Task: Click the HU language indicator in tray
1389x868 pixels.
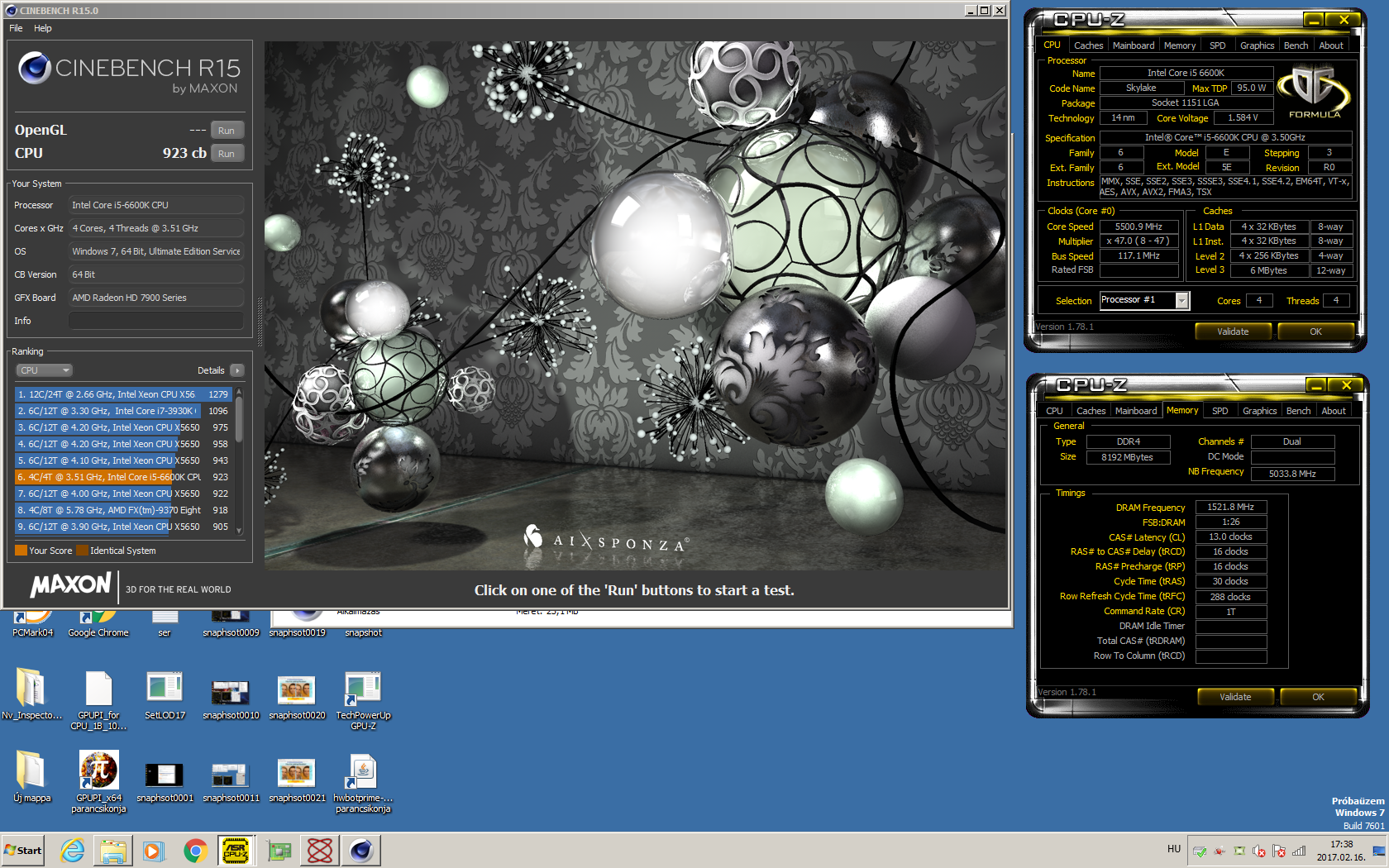Action: [x=1174, y=849]
